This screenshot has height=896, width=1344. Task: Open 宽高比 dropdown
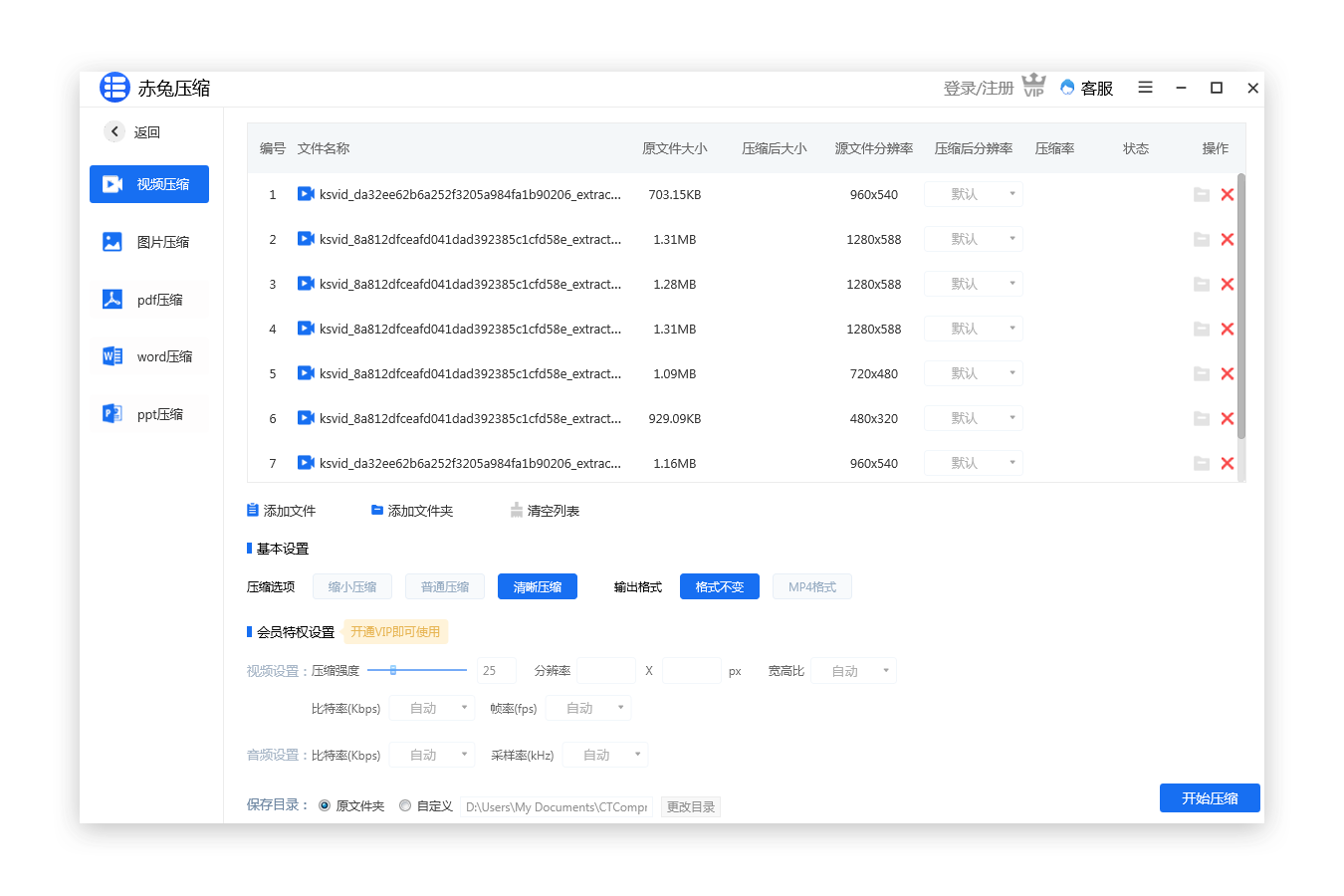coord(854,671)
